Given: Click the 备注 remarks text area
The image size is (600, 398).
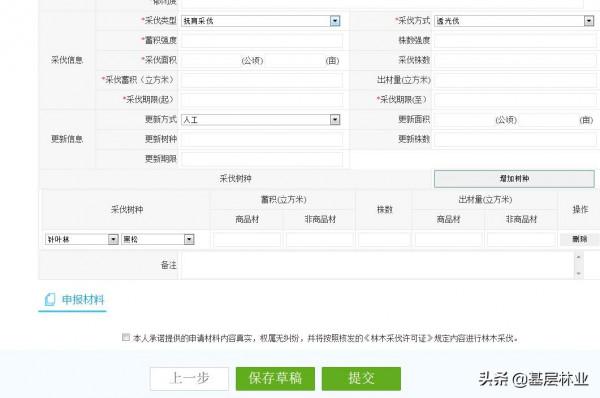Looking at the screenshot, I should click(378, 265).
